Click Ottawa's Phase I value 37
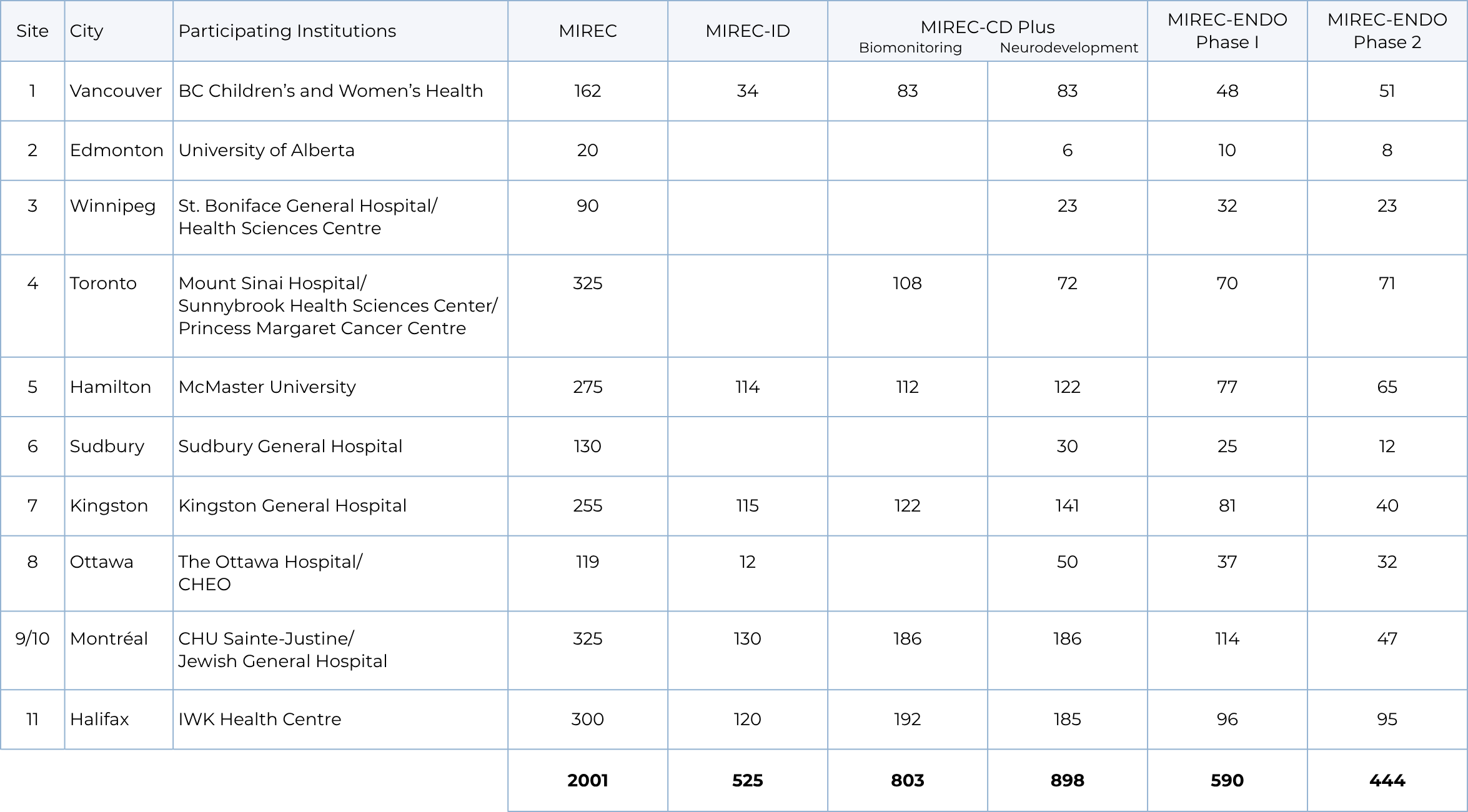 pyautogui.click(x=1227, y=562)
